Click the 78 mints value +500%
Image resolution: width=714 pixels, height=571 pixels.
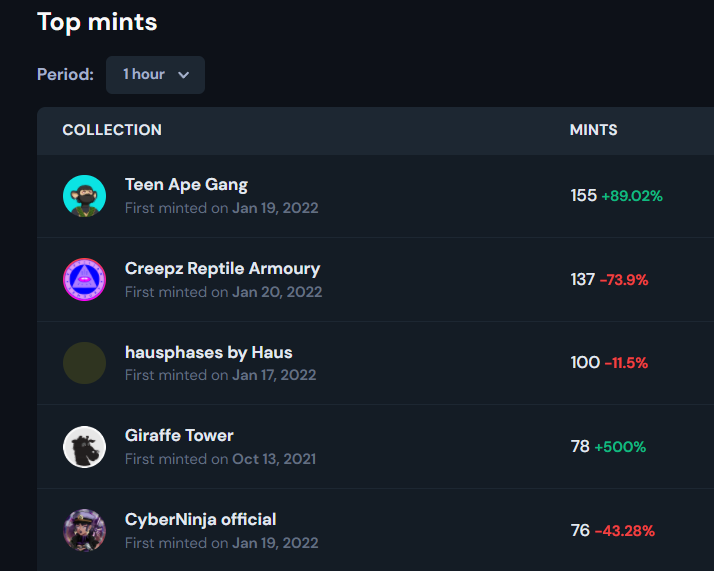pos(608,447)
